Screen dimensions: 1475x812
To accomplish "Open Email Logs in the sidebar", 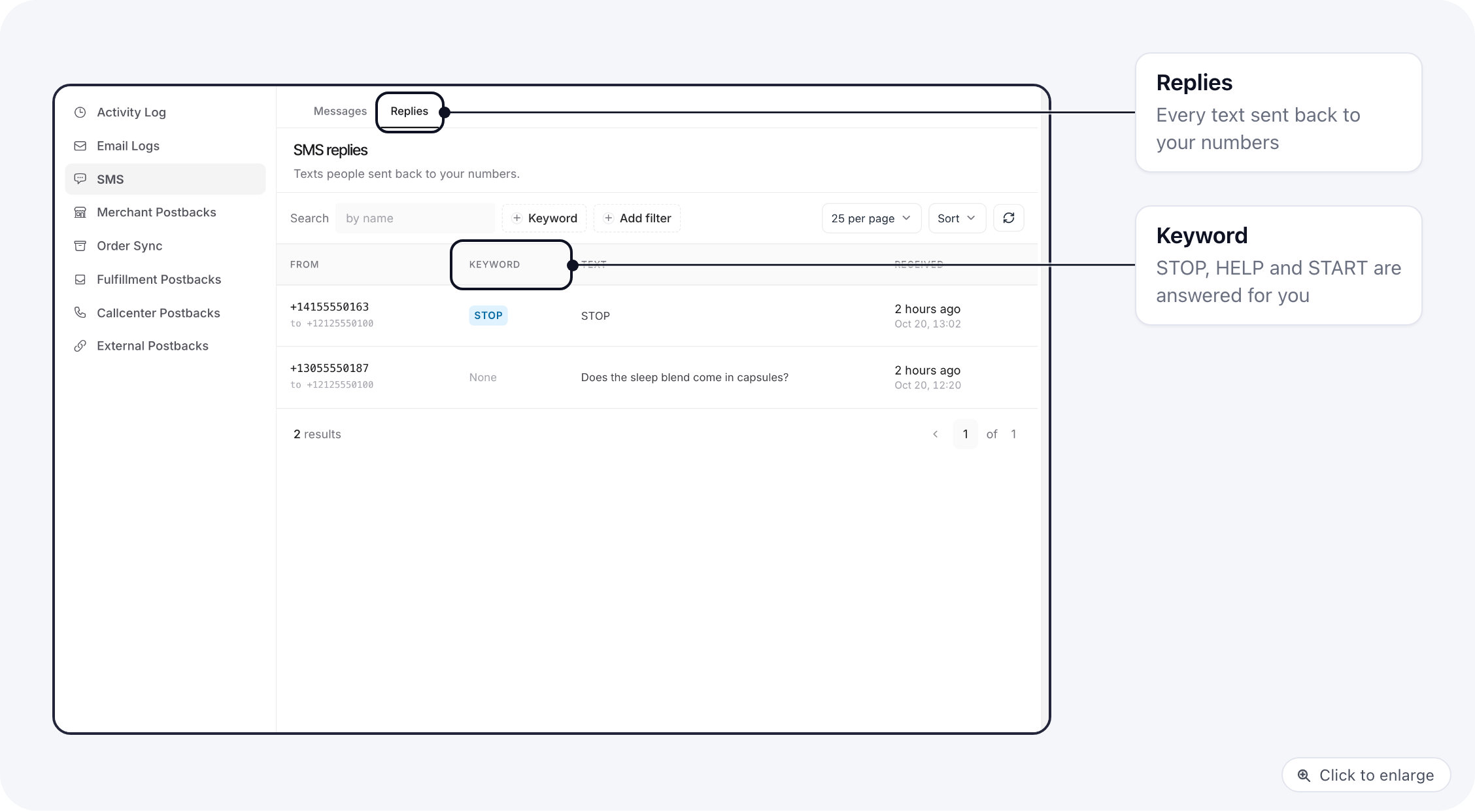I will pos(165,146).
